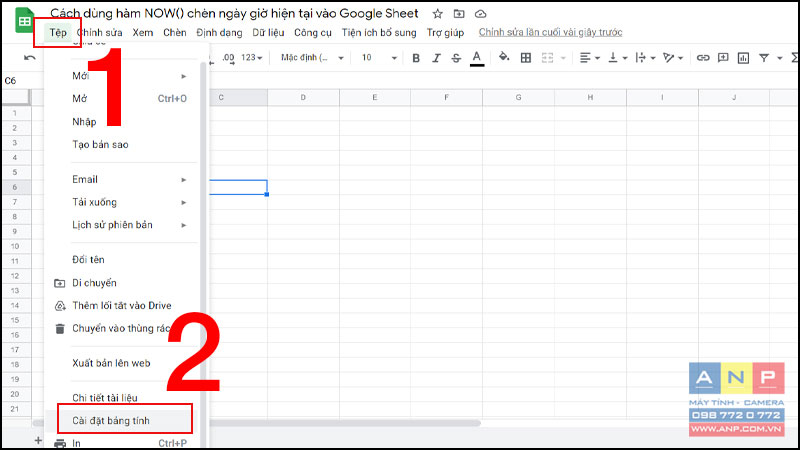The width and height of the screenshot is (800, 450).
Task: Open the 123 number format dropdown
Action: click(x=252, y=58)
